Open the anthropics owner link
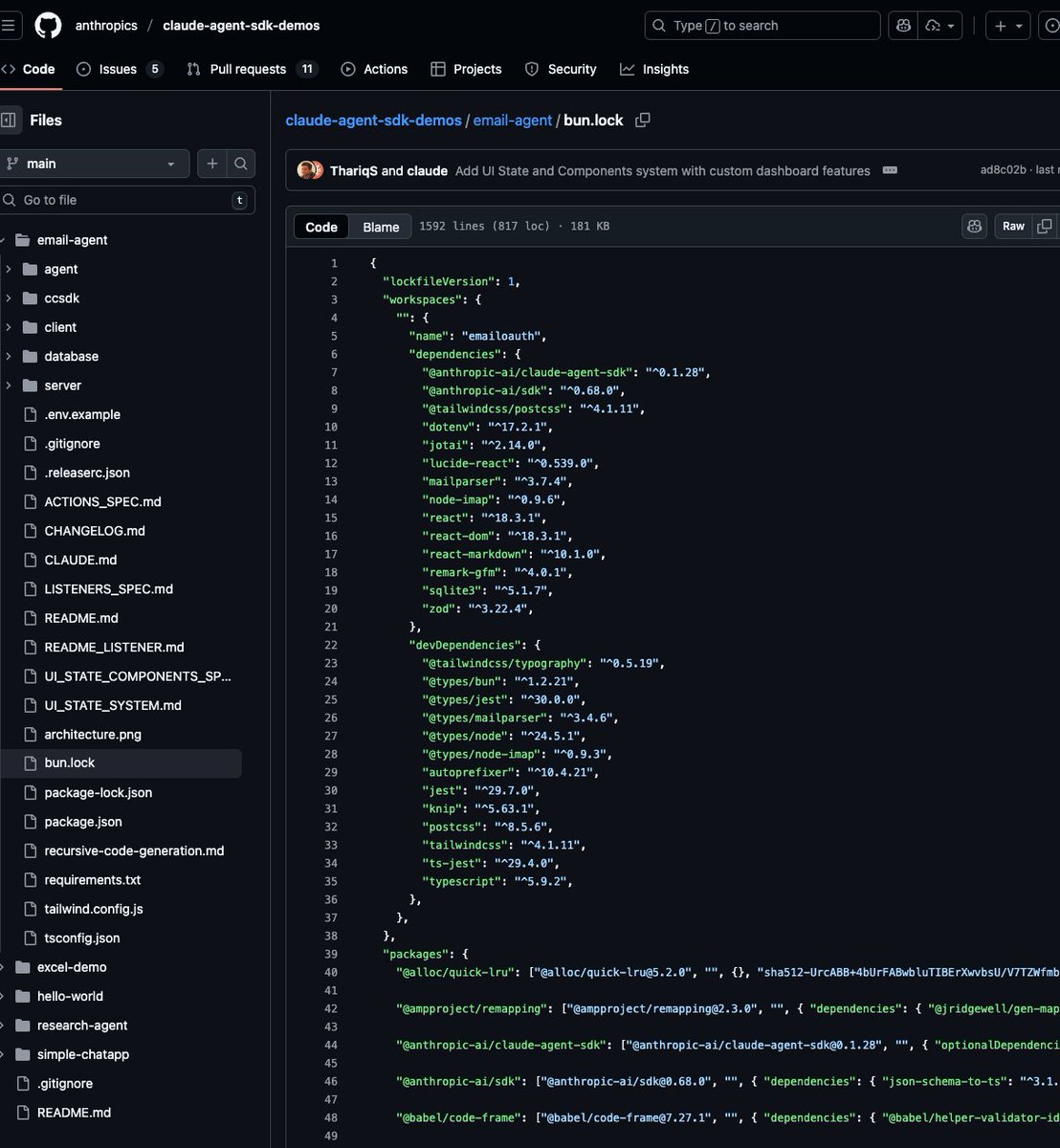The image size is (1060, 1148). click(106, 26)
